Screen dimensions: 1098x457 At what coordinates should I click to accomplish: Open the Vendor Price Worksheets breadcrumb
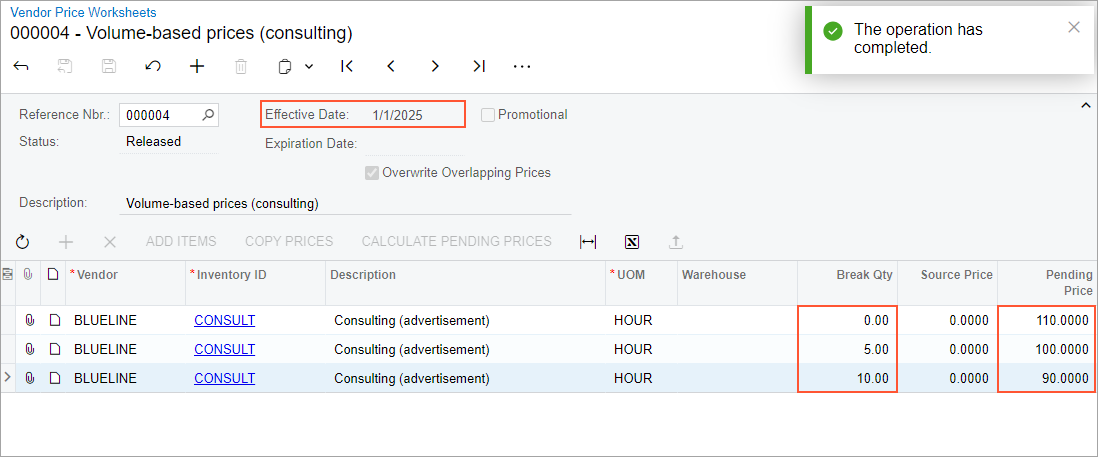point(83,13)
